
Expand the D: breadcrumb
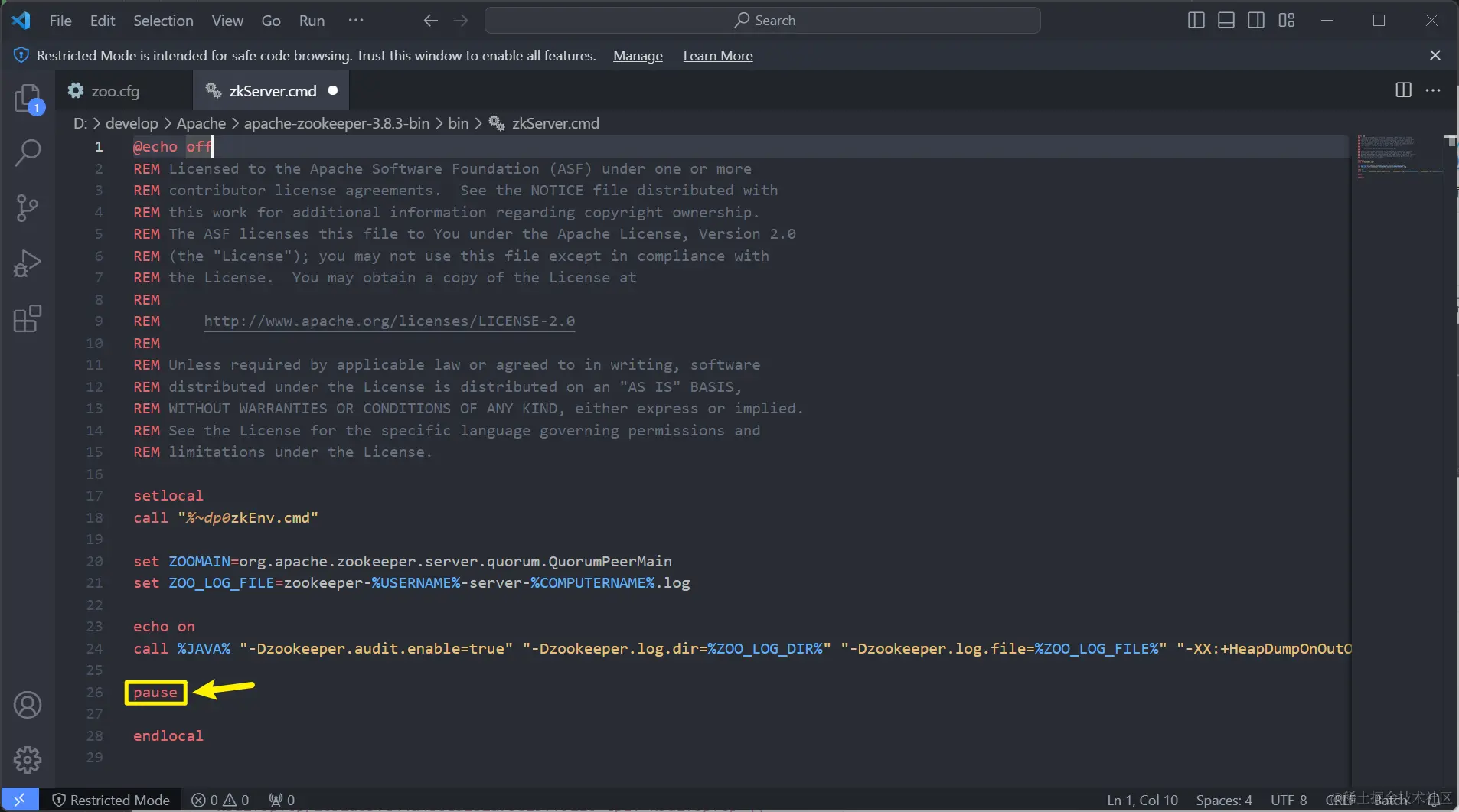click(80, 123)
